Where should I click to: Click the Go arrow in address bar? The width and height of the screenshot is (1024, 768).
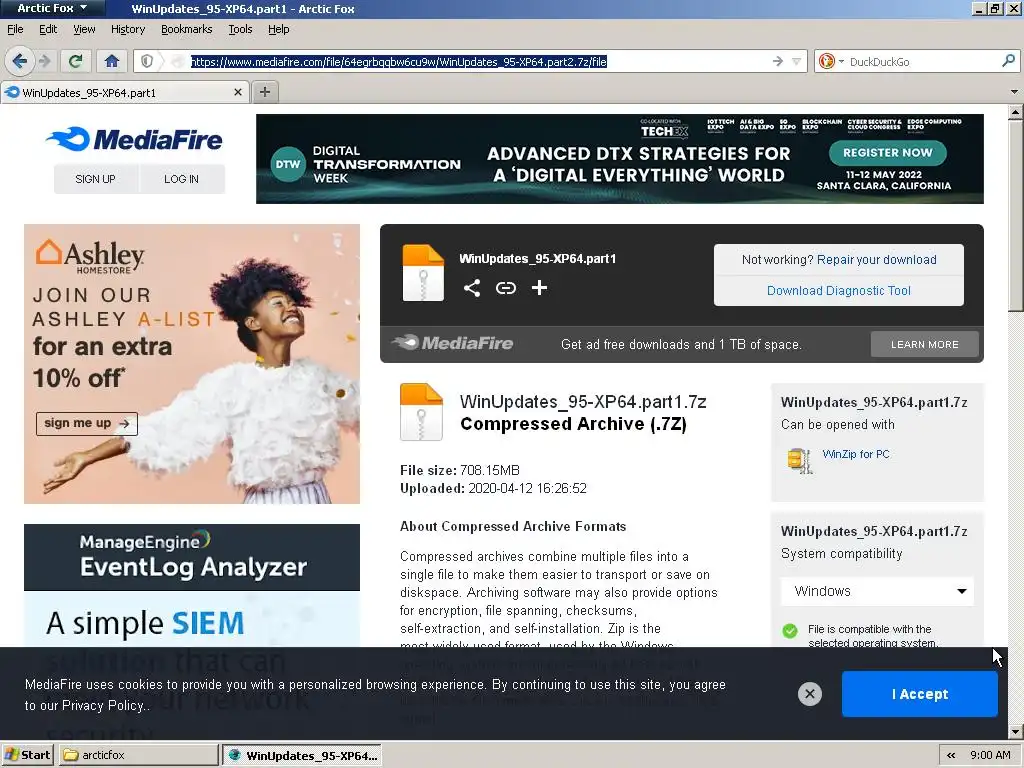click(777, 61)
